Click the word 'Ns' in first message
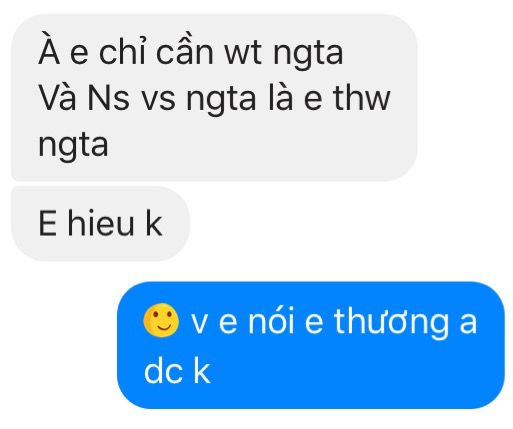Screen dimensions: 513x429 pyautogui.click(x=108, y=98)
